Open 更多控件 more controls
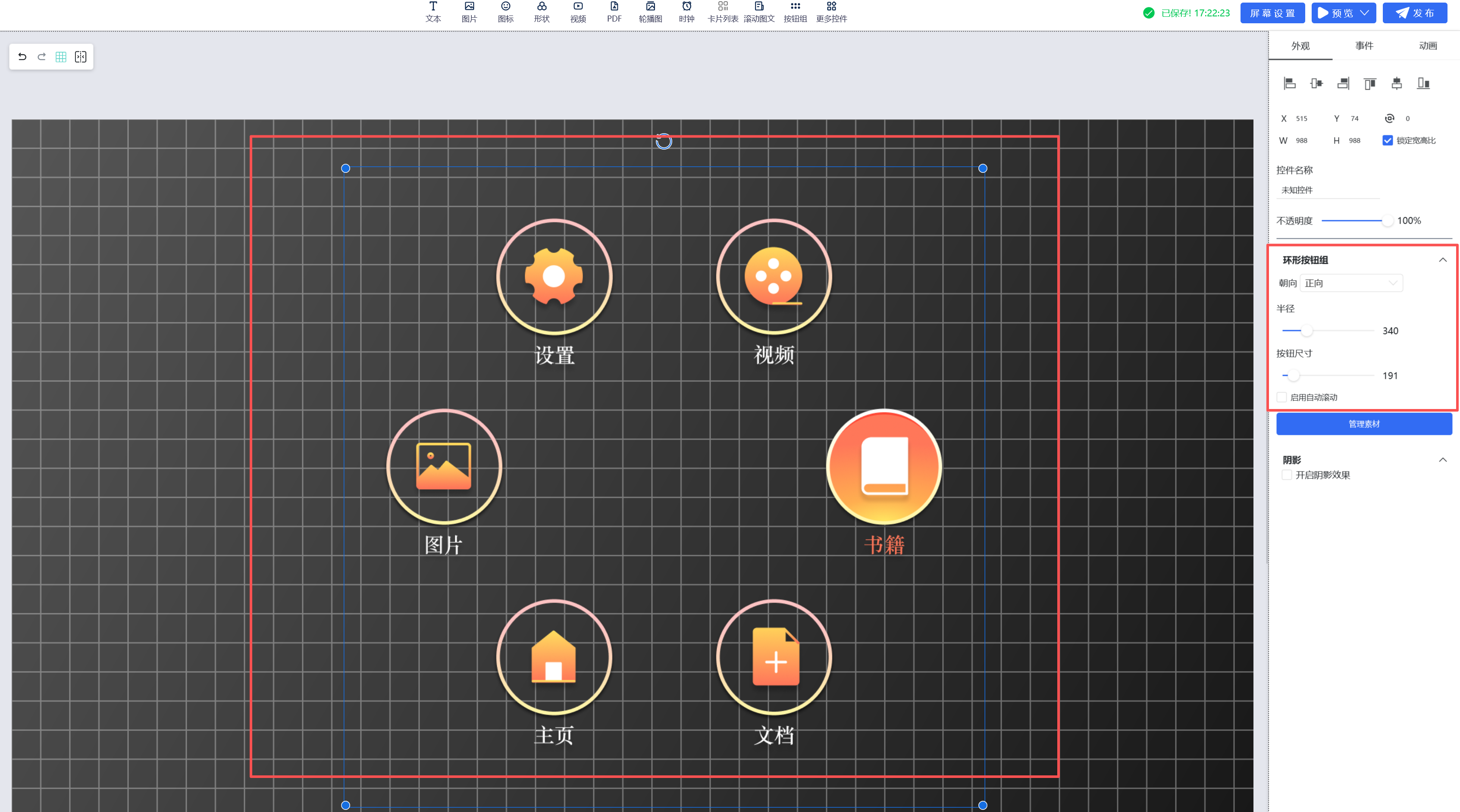This screenshot has height=812, width=1460. [x=831, y=12]
